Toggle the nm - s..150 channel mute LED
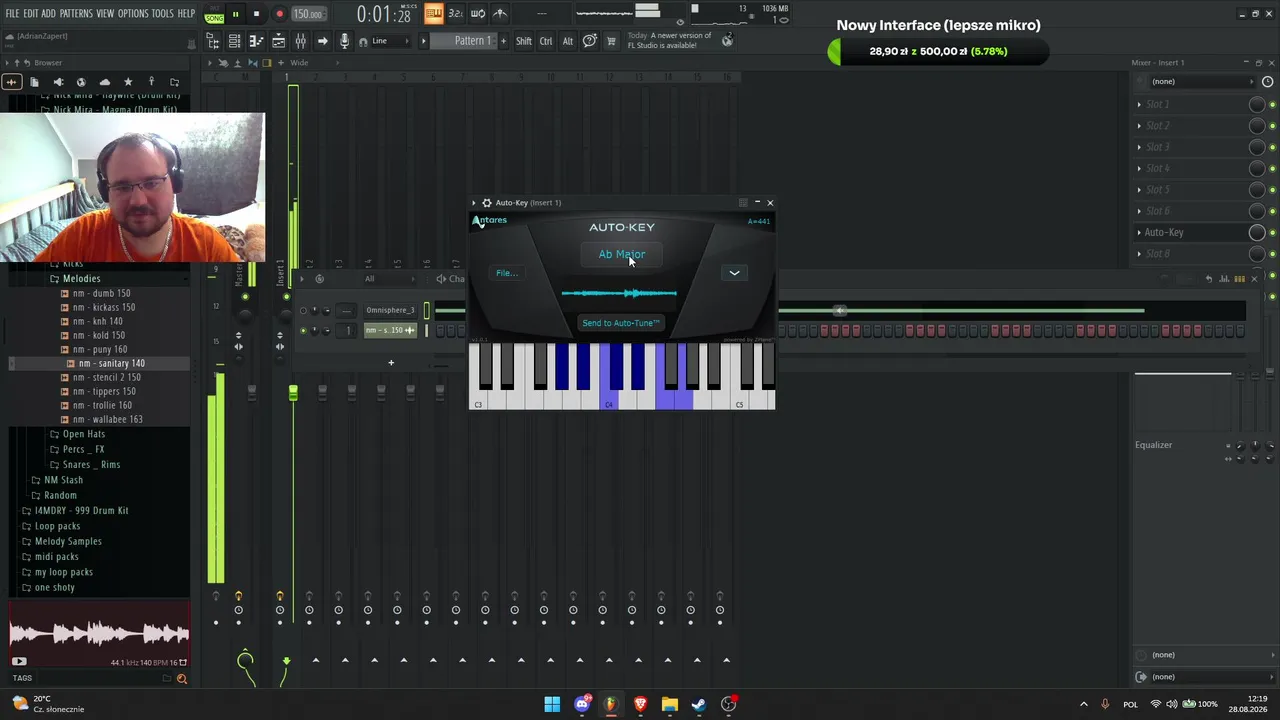This screenshot has height=720, width=1280. click(303, 330)
